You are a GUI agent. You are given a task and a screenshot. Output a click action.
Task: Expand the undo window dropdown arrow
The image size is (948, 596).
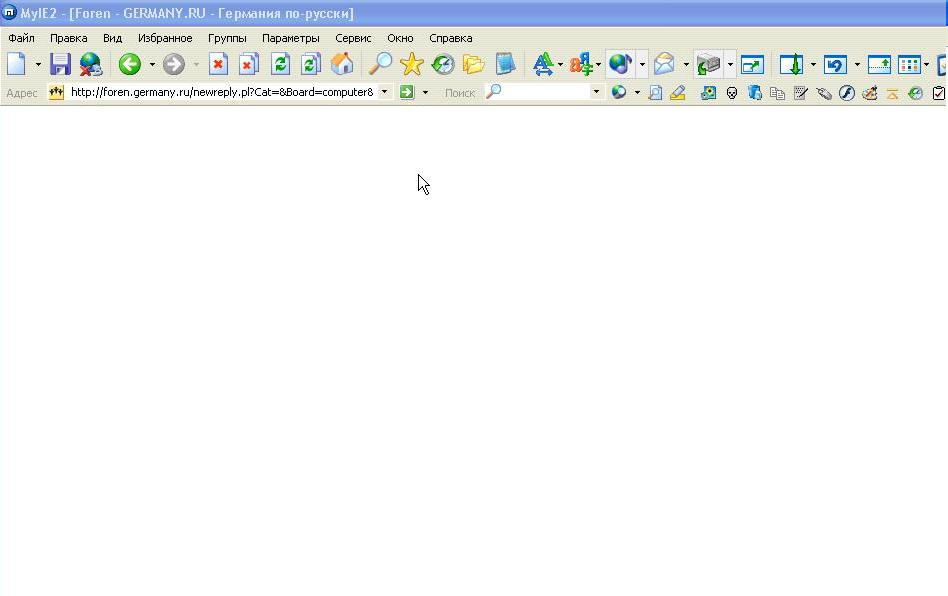coord(857,64)
